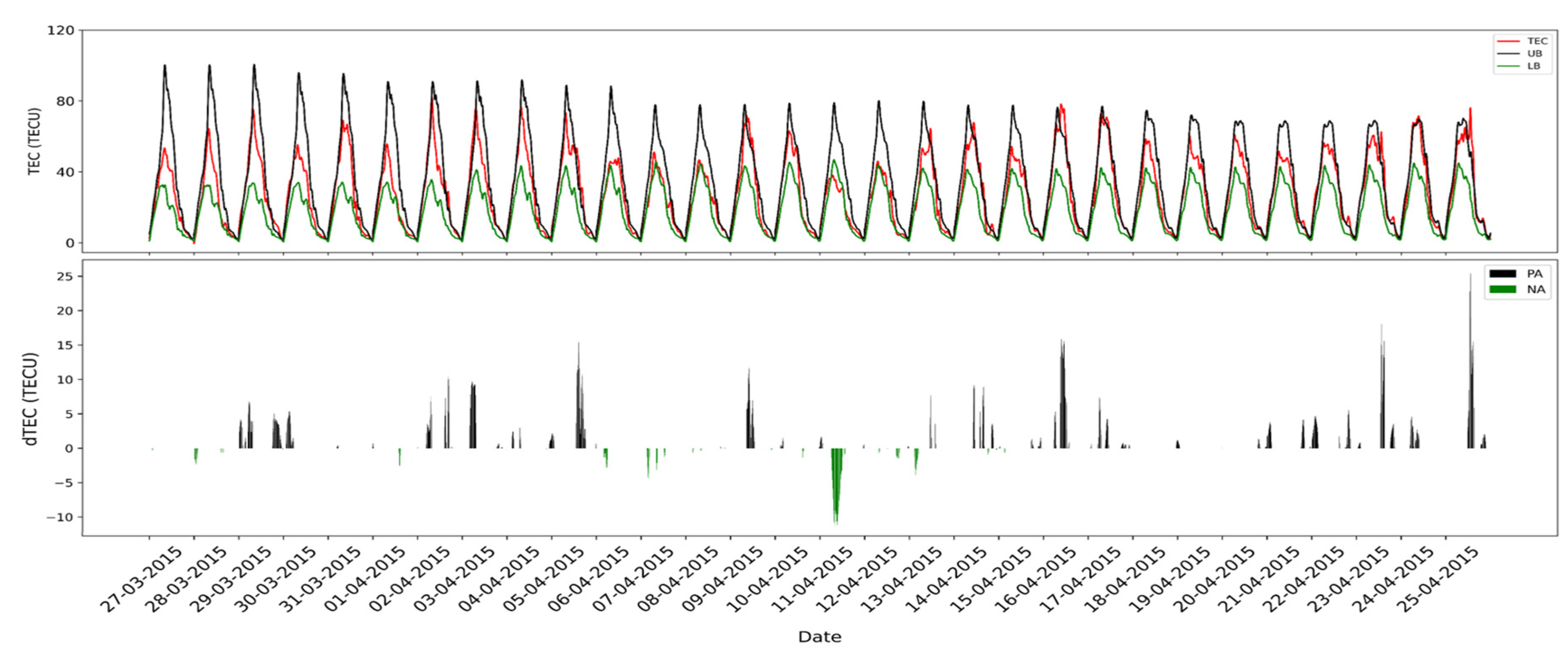
Task: Click the -10 tick on dTEC axis
Action: 59,517
